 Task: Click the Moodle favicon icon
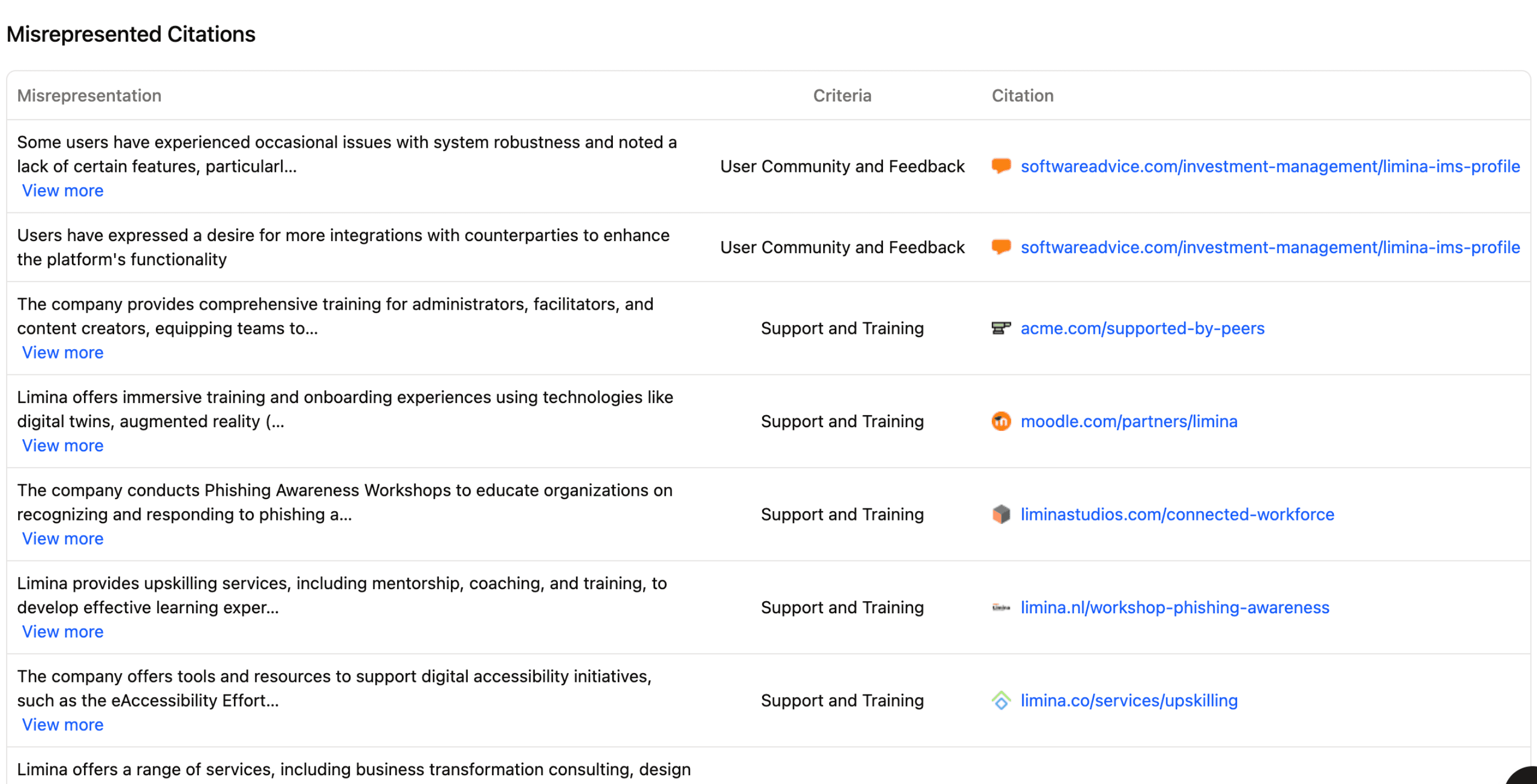[x=1001, y=421]
